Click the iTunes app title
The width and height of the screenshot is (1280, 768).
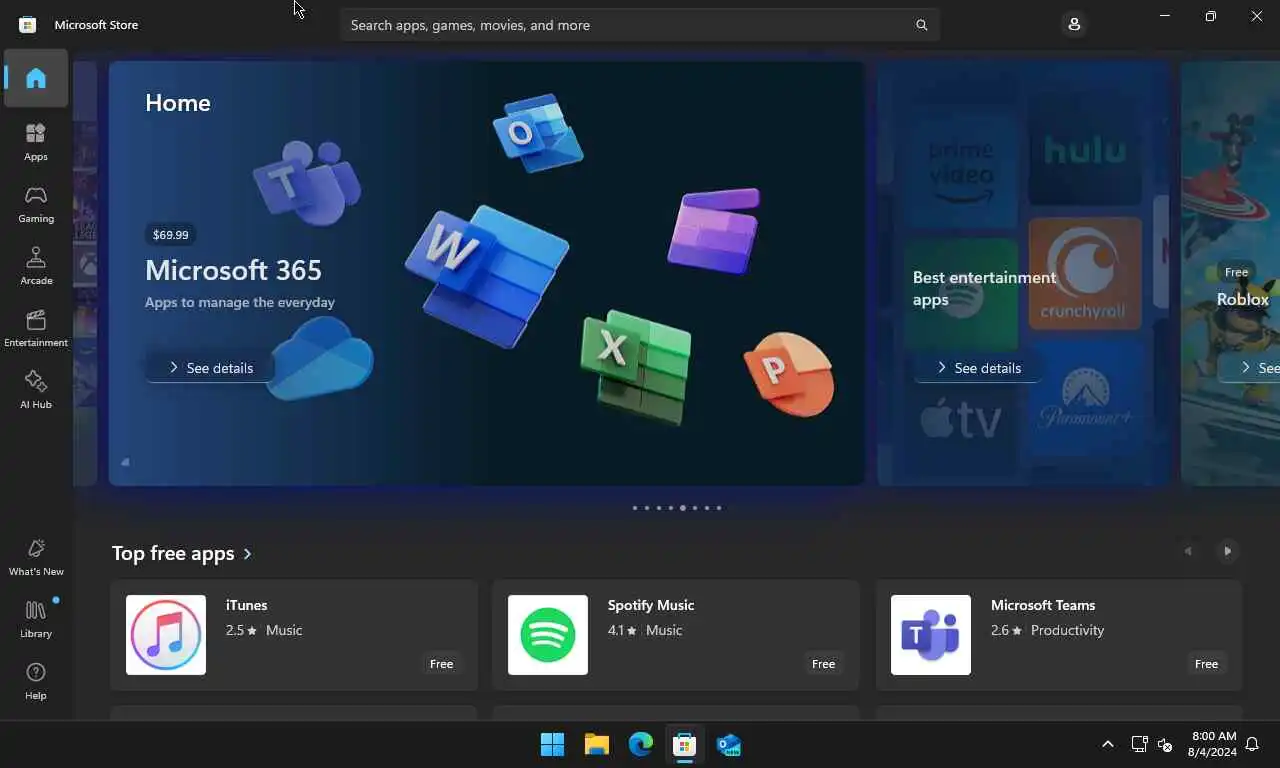point(247,605)
